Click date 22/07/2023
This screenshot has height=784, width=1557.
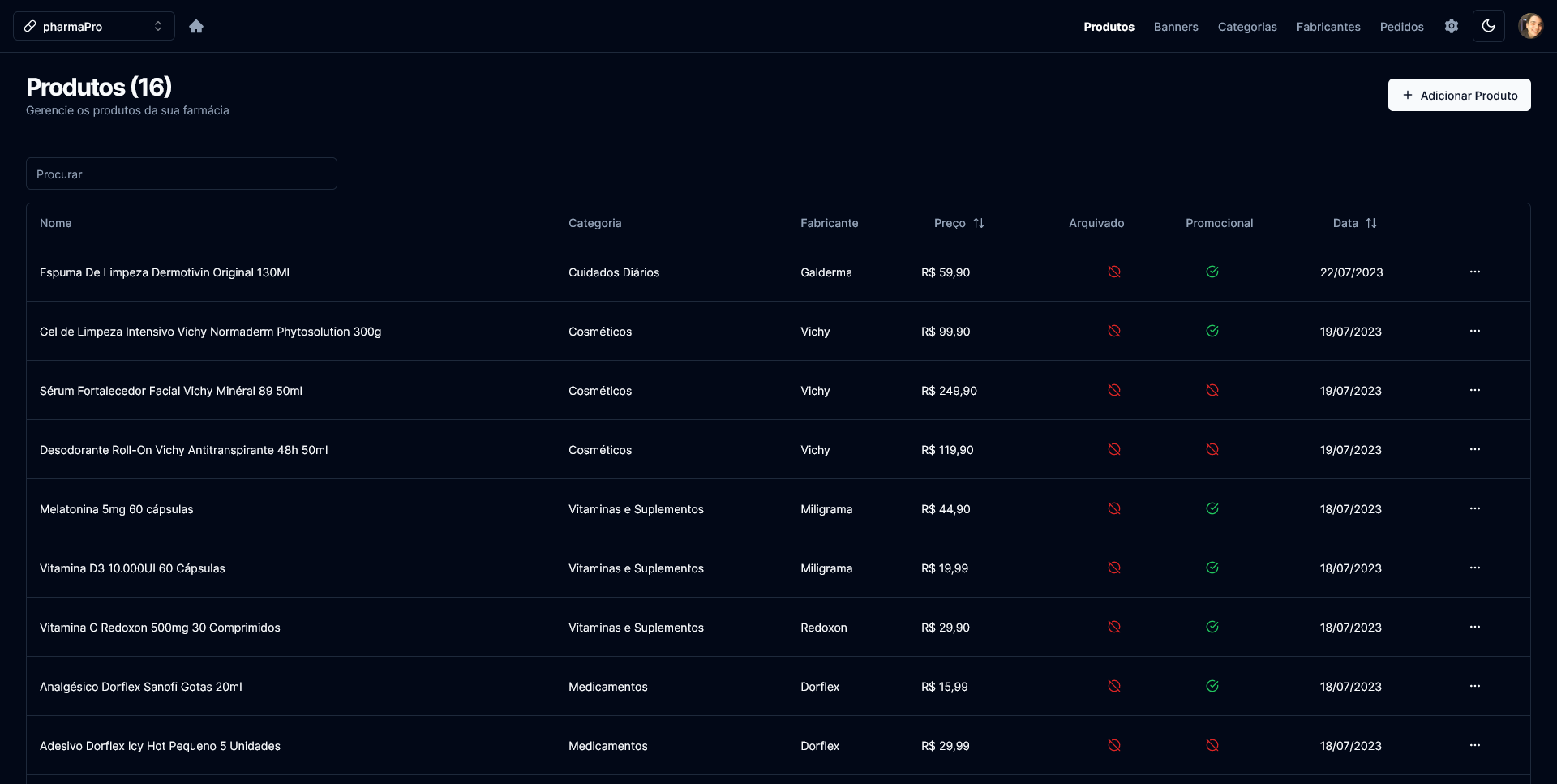coord(1352,272)
